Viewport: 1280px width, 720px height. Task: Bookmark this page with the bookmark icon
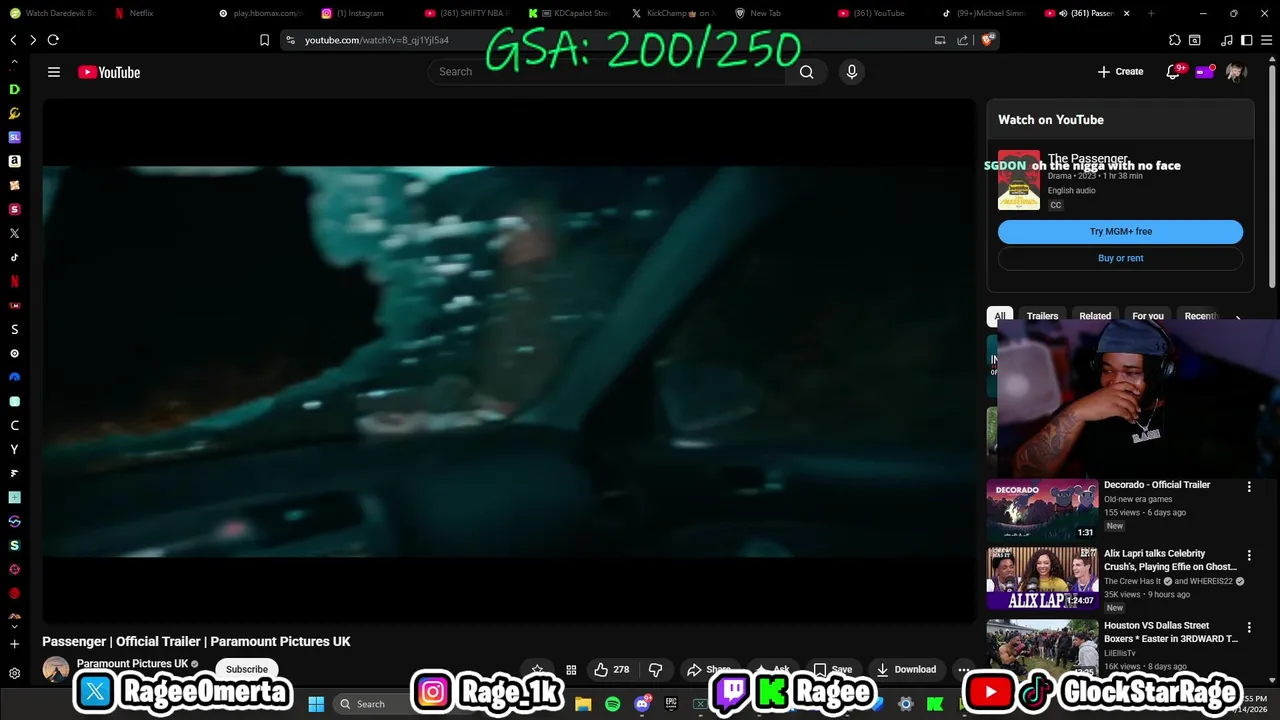point(264,40)
